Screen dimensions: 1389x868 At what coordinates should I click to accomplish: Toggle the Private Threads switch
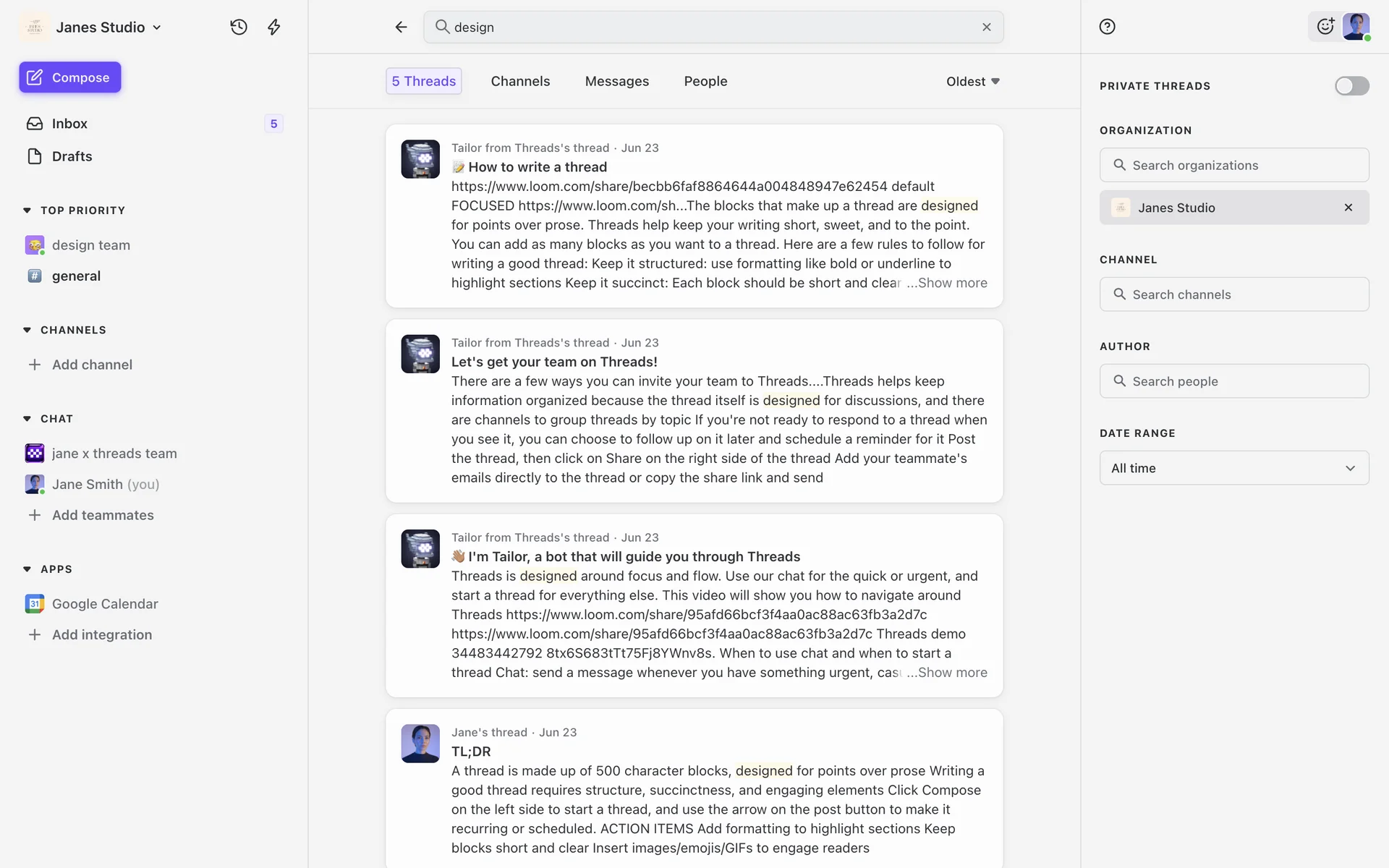(x=1351, y=86)
